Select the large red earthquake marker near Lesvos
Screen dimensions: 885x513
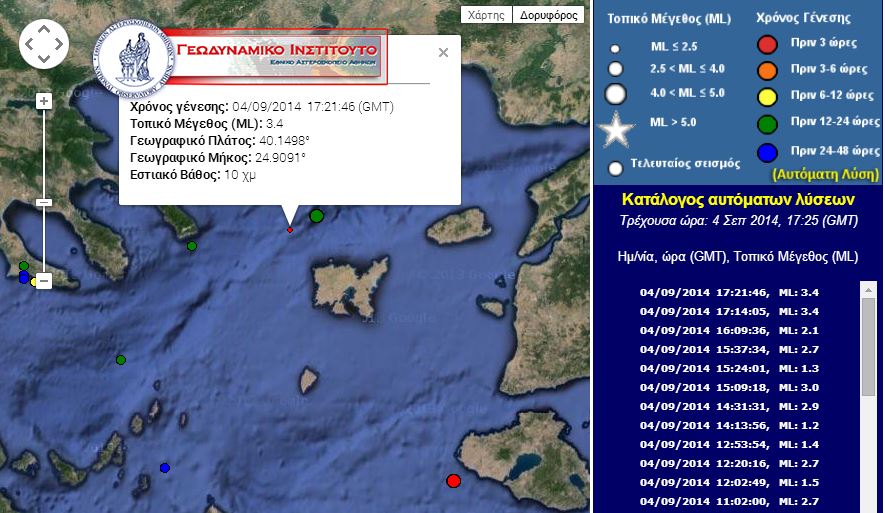tap(453, 481)
